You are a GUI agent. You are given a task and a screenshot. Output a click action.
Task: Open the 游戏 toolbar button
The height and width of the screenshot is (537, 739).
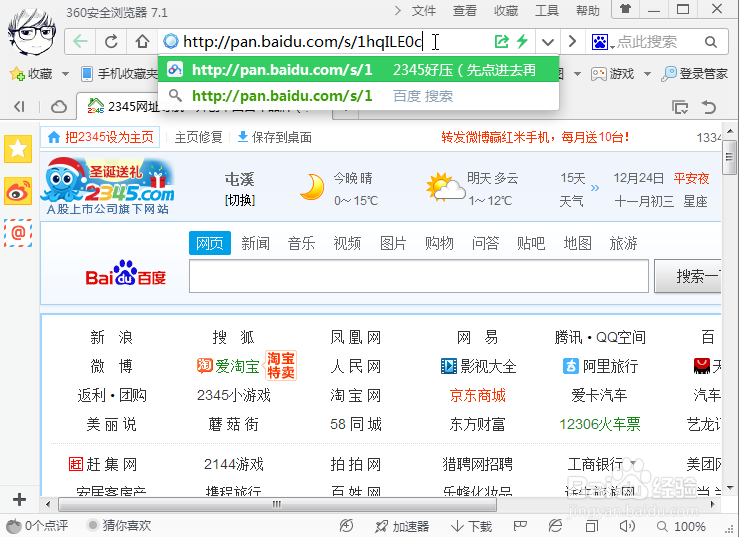[613, 74]
